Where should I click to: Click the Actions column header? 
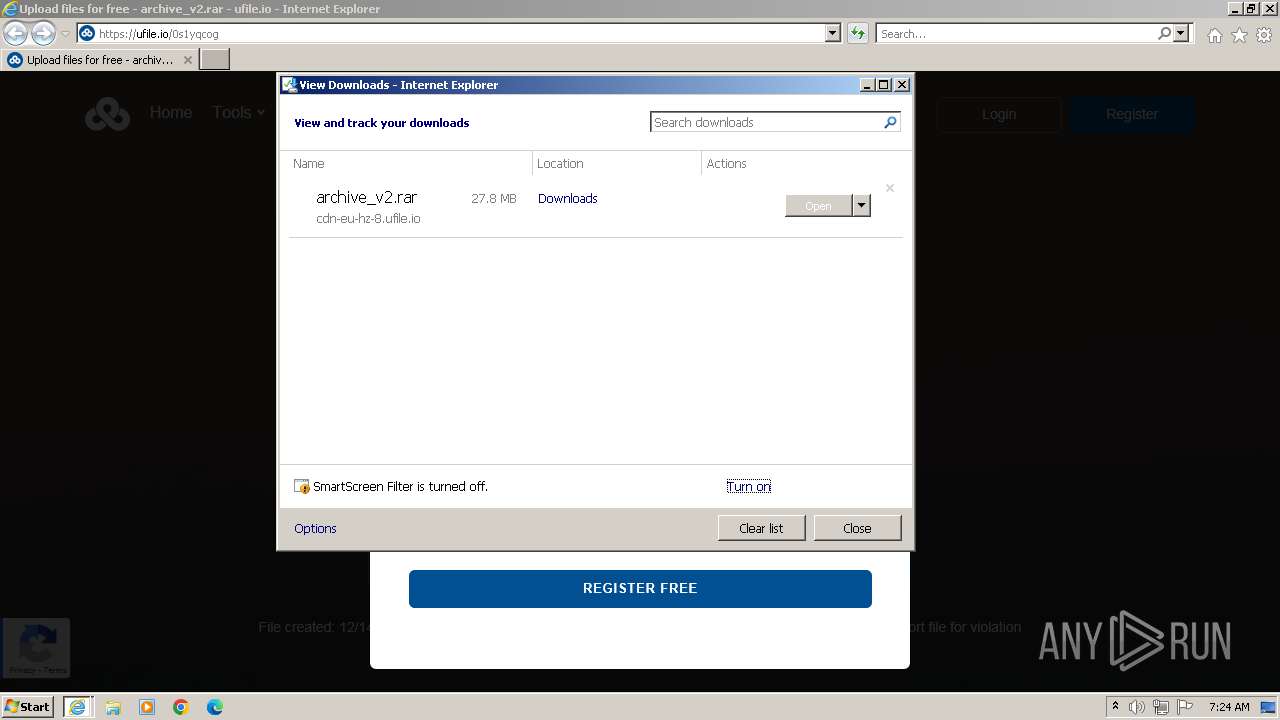coord(726,163)
